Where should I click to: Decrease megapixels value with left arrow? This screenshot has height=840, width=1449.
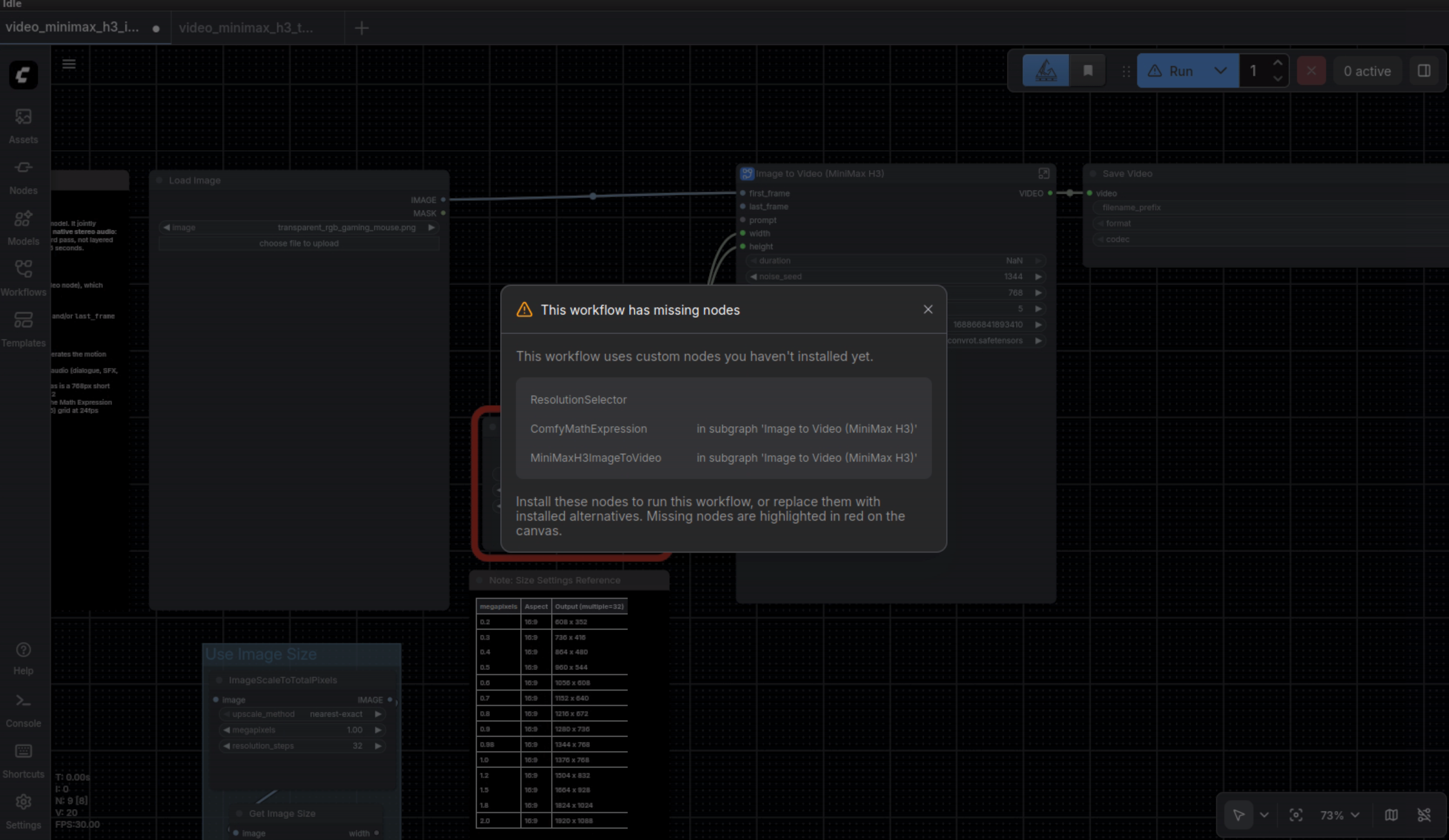click(226, 730)
